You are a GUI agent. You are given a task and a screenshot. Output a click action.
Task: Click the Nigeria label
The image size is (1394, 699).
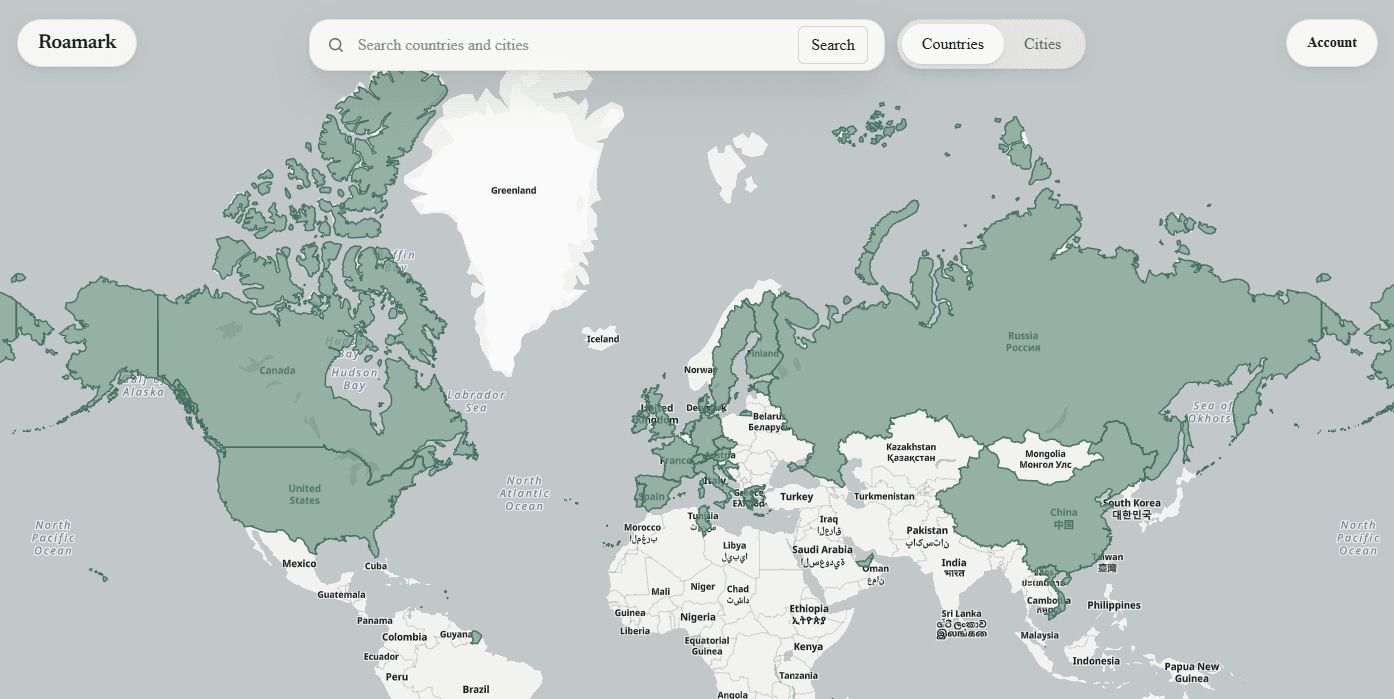tap(698, 617)
